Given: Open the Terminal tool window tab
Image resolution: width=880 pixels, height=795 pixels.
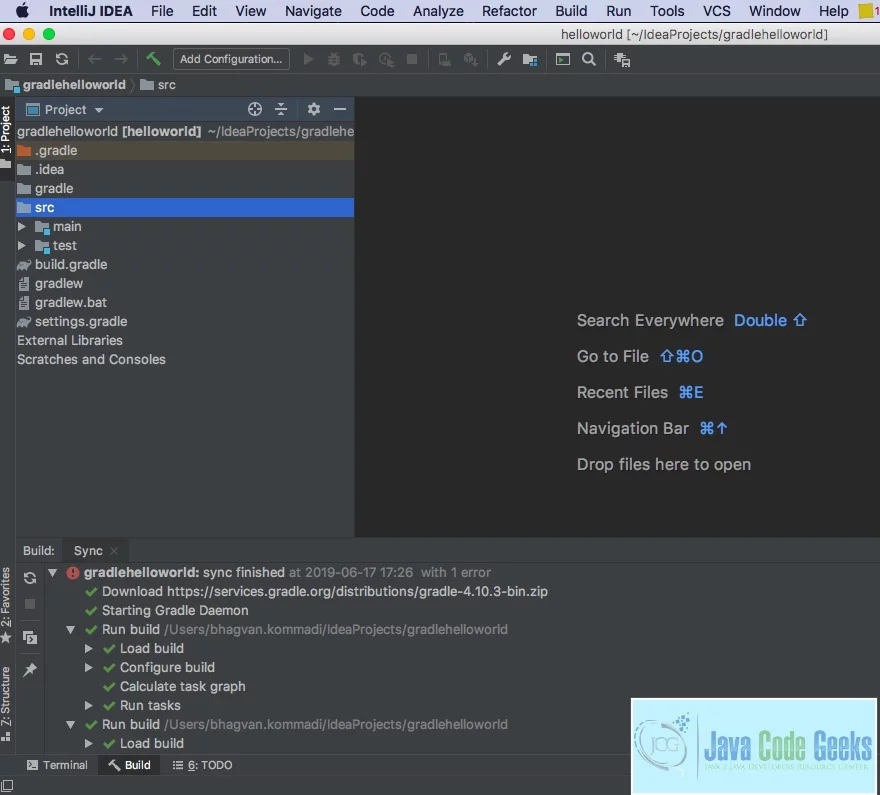Looking at the screenshot, I should [57, 765].
